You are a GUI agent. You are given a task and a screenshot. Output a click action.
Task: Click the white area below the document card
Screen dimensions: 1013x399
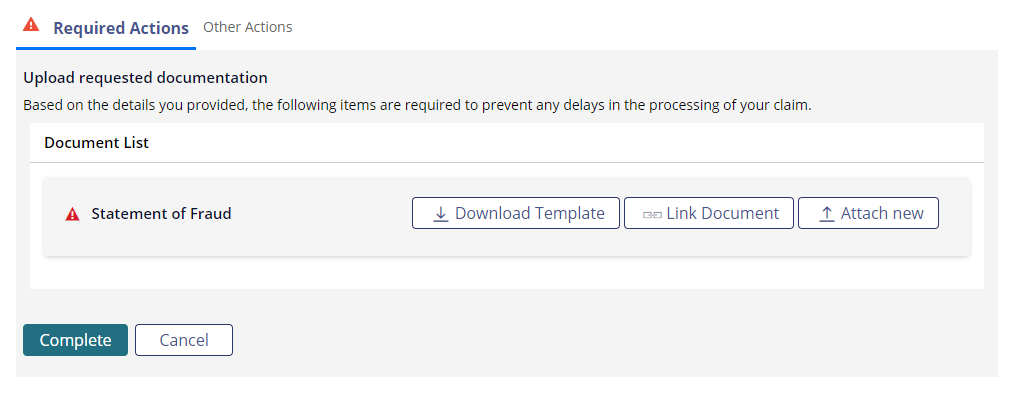pos(506,272)
